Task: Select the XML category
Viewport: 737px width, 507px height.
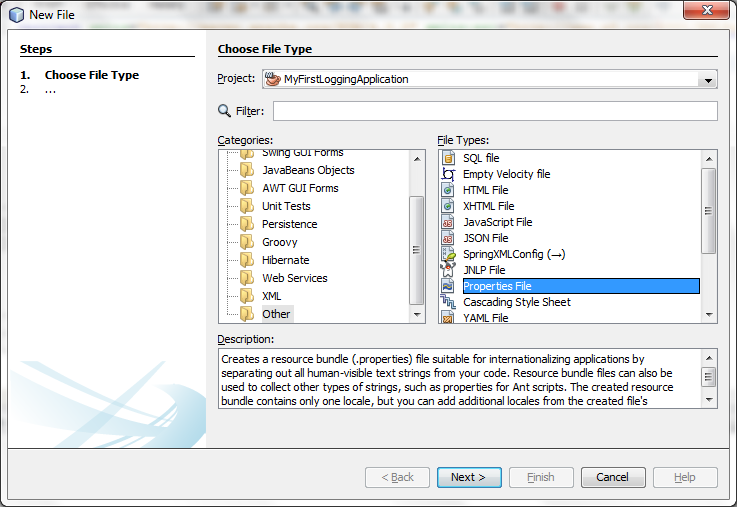Action: coord(272,296)
